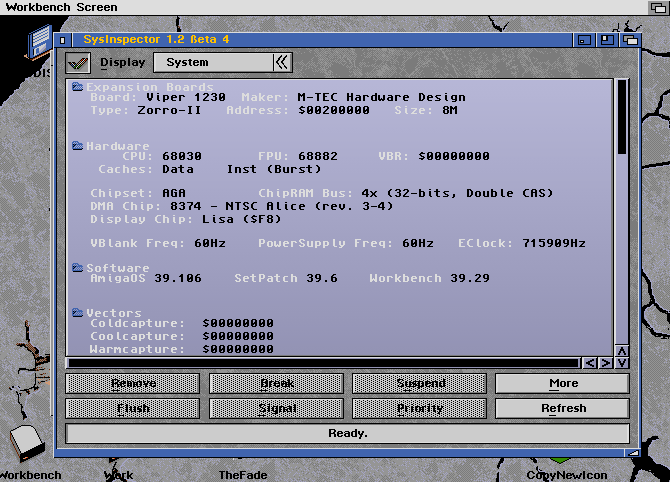Click the horizontal scrollbar left arrow
670x482 pixels.
click(x=590, y=363)
